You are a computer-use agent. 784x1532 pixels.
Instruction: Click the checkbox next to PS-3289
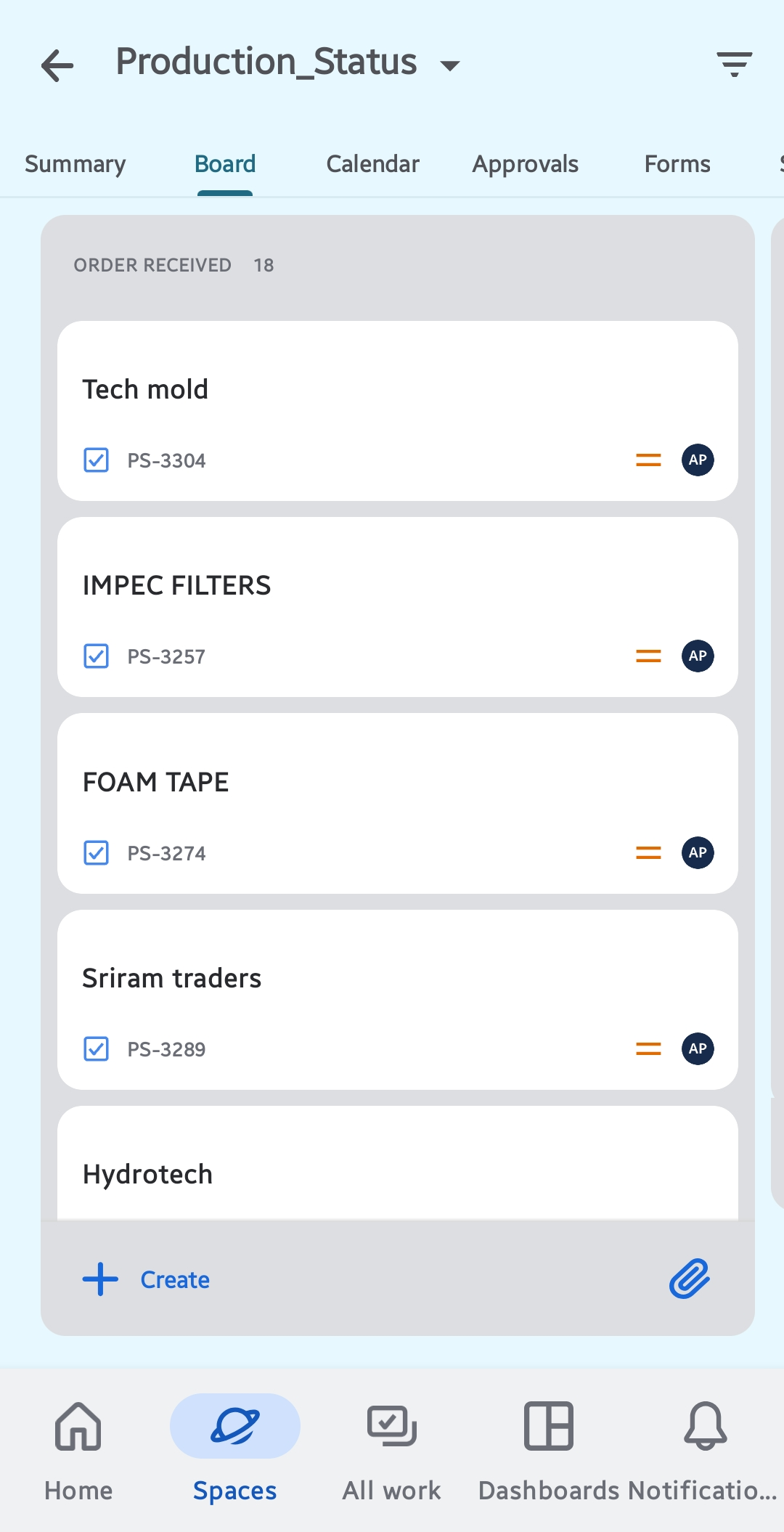tap(96, 1048)
